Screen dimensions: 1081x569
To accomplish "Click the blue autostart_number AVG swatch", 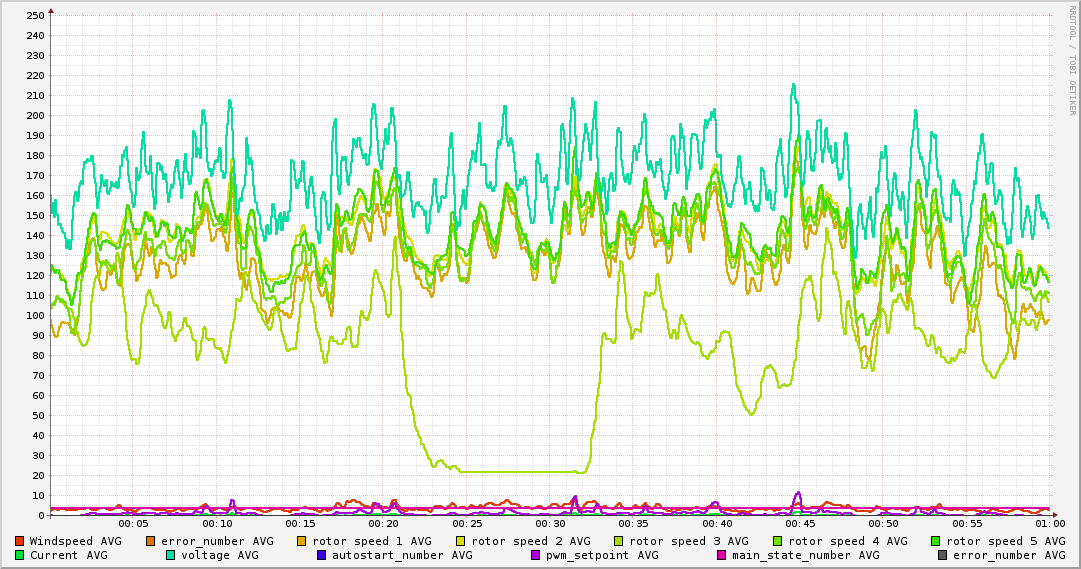I will click(x=322, y=555).
